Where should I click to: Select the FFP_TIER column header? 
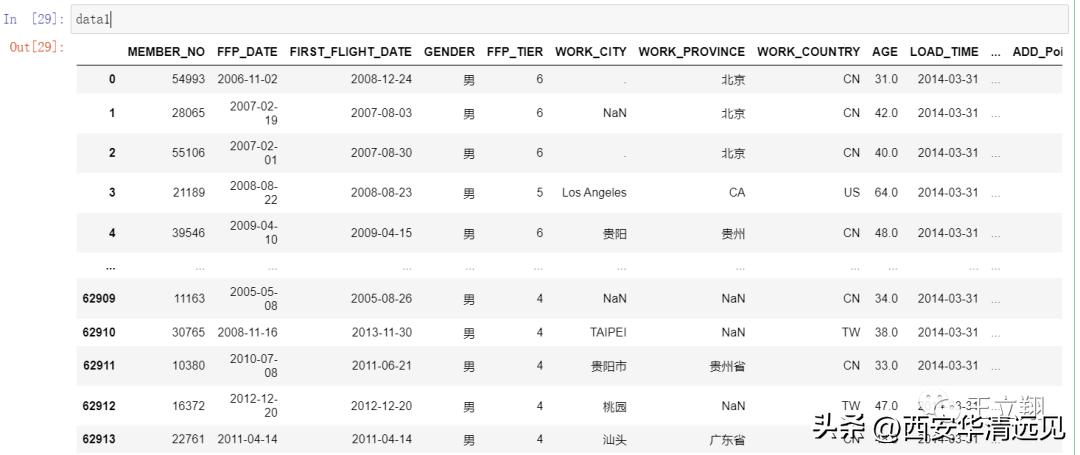pyautogui.click(x=515, y=52)
